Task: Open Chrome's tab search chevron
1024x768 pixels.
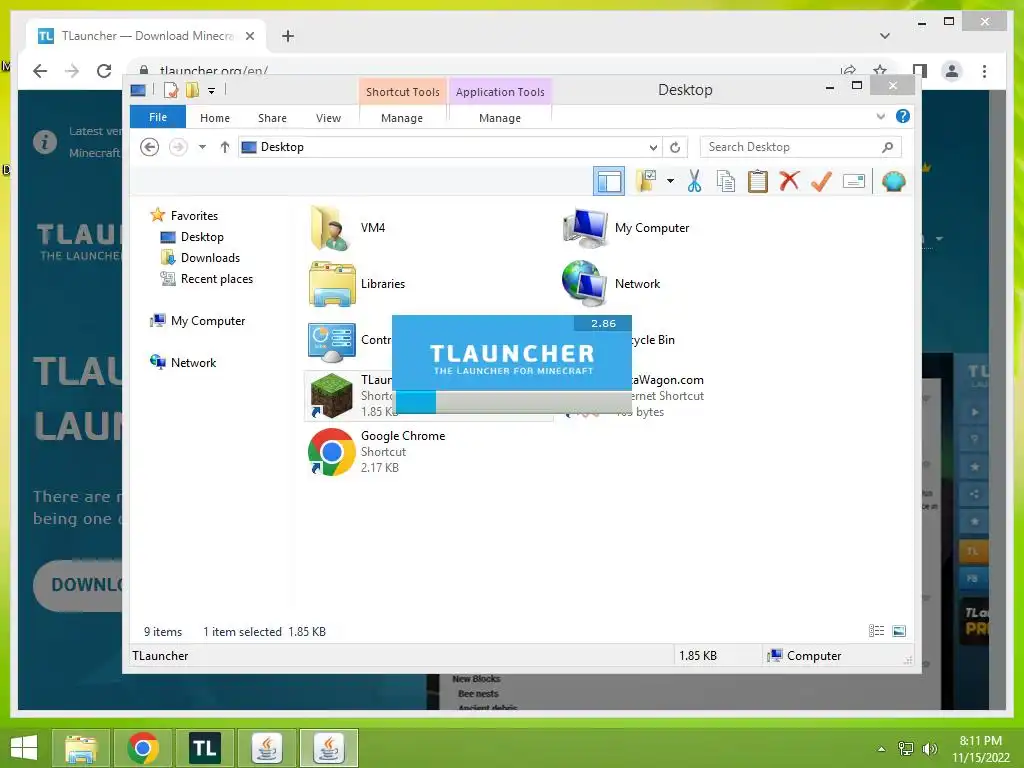Action: tap(885, 36)
